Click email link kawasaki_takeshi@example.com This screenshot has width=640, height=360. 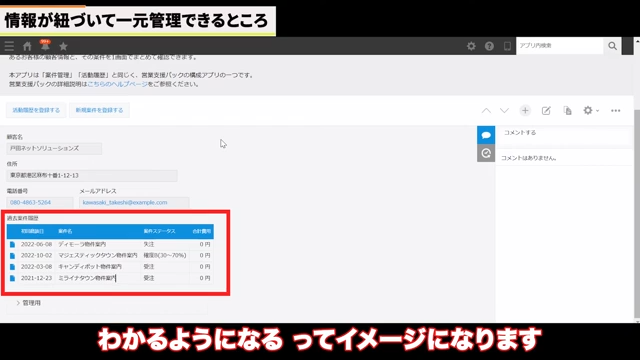(125, 202)
